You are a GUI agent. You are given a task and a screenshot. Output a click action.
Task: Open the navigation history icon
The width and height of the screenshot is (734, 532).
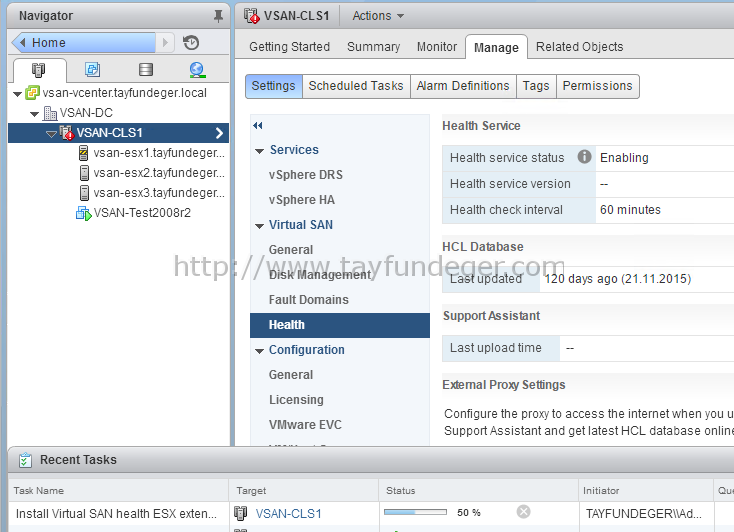tap(191, 43)
